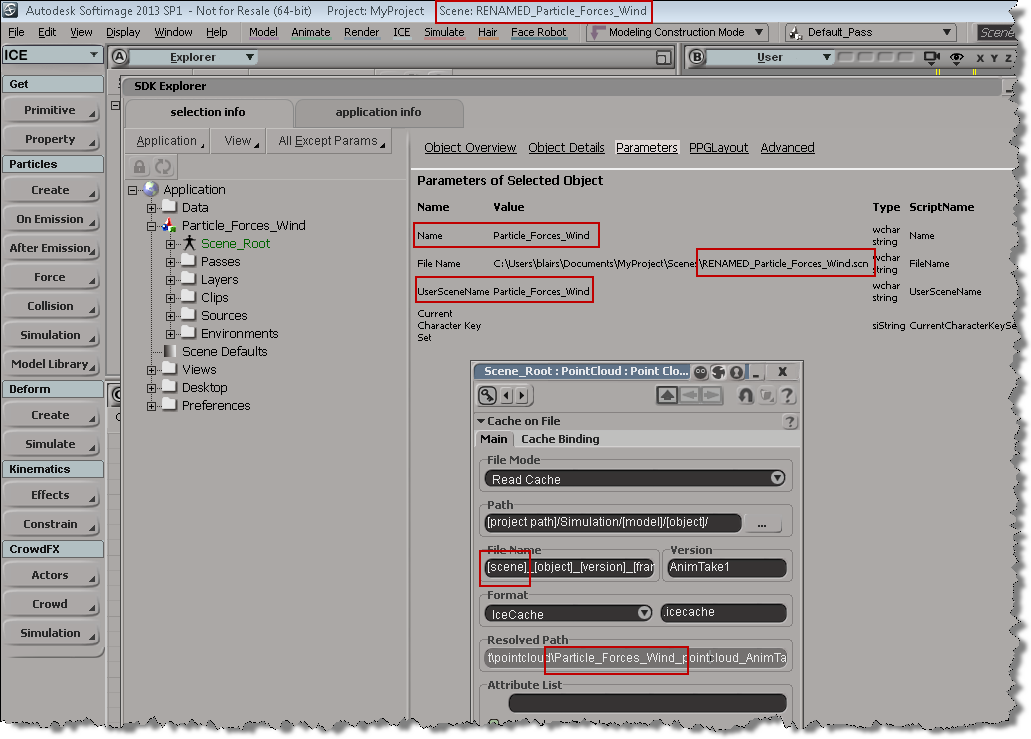Switch to the application info tab
The height and width of the screenshot is (739, 1031).
click(x=378, y=112)
